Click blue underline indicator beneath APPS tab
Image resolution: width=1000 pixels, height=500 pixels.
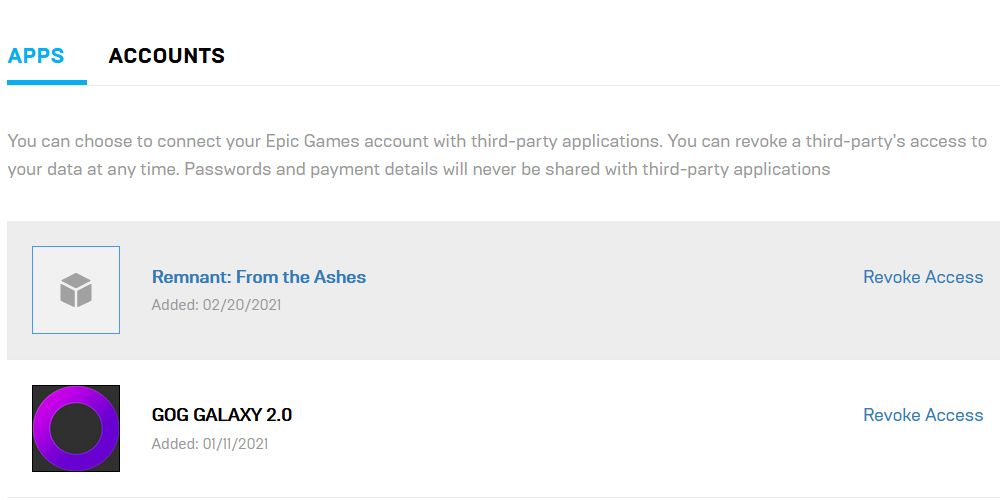pos(47,82)
